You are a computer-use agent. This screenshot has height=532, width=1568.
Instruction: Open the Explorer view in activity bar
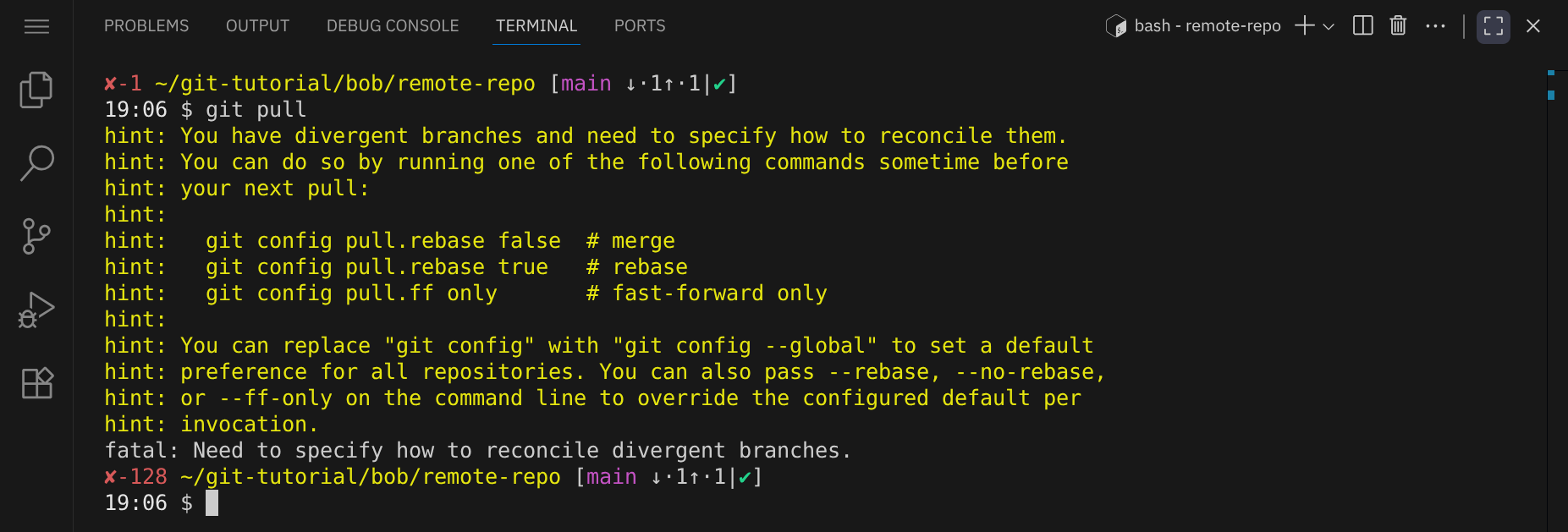36,90
